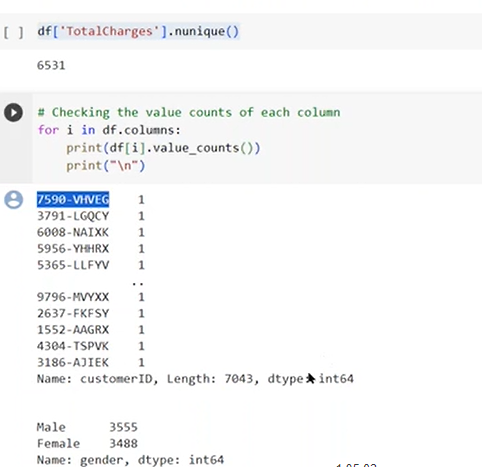482x467 pixels.
Task: Click the comment line about checking value counts
Action: pos(189,112)
